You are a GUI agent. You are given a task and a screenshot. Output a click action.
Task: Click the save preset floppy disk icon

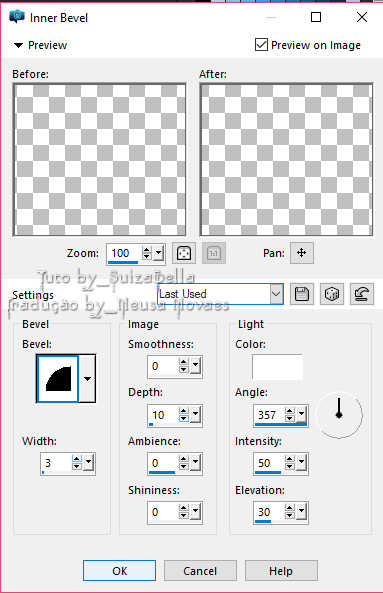coord(302,294)
